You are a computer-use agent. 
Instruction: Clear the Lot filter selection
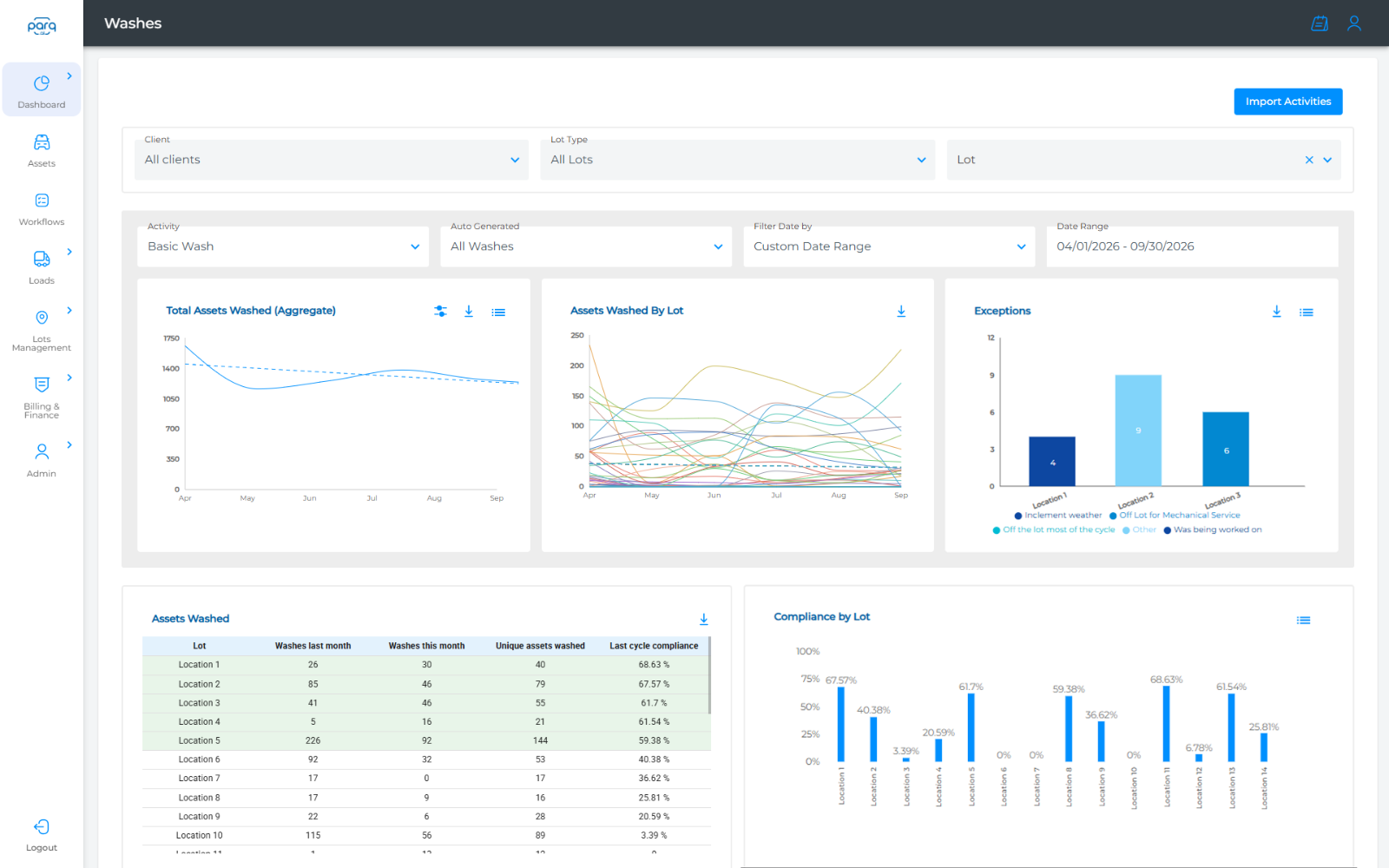[x=1309, y=160]
